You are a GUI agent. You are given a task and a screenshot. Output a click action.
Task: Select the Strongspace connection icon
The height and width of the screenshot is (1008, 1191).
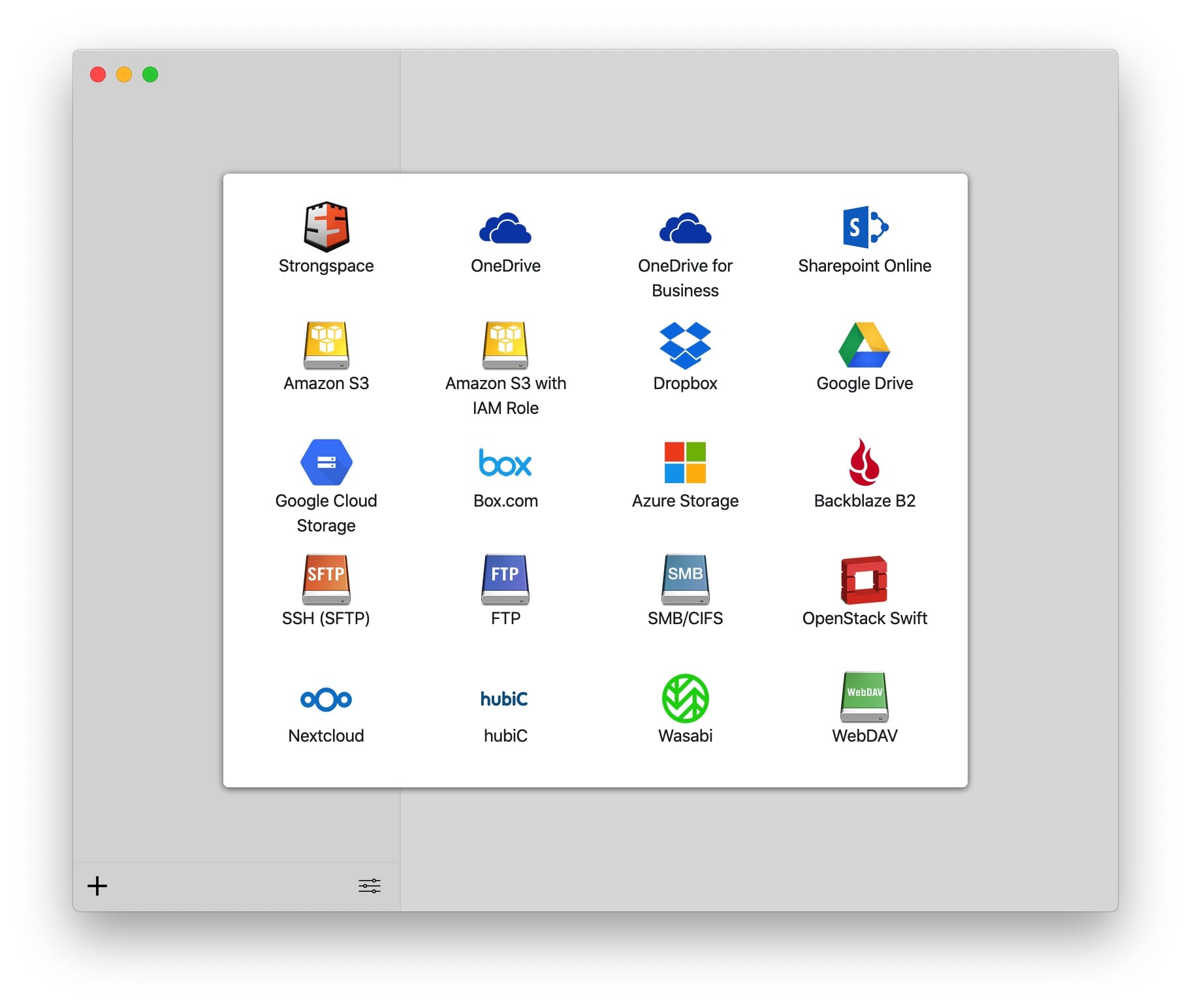tap(326, 227)
